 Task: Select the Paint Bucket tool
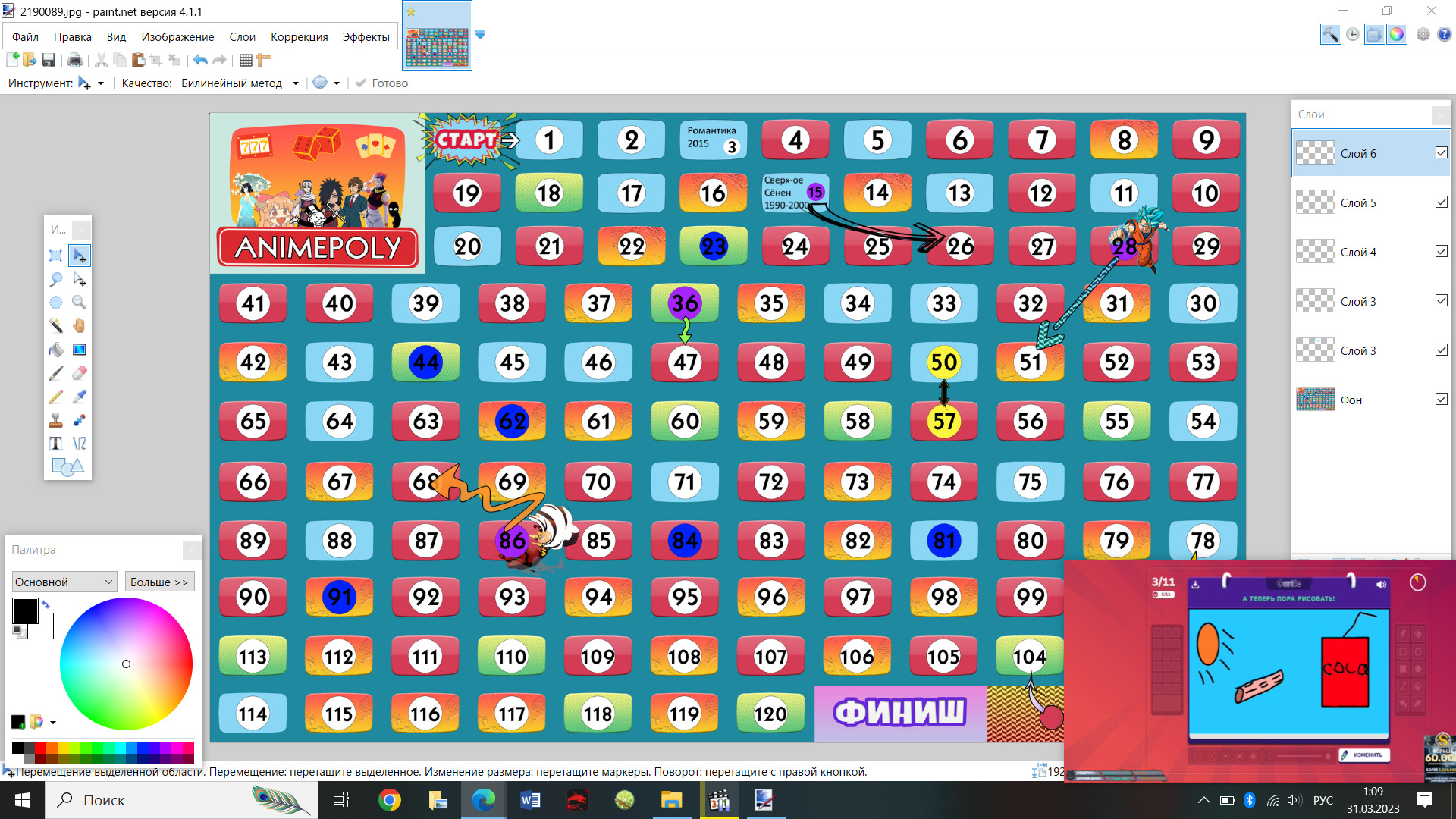(55, 350)
